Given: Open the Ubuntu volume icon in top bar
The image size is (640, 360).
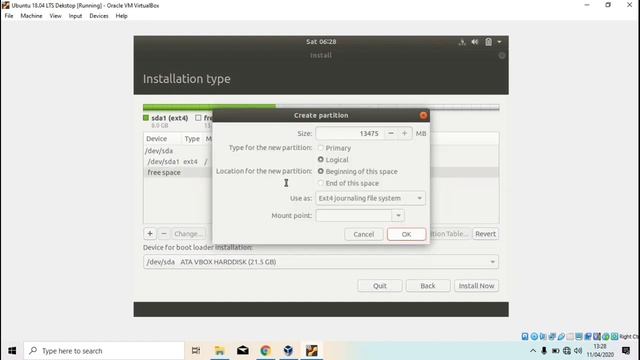Looking at the screenshot, I should click(x=475, y=42).
